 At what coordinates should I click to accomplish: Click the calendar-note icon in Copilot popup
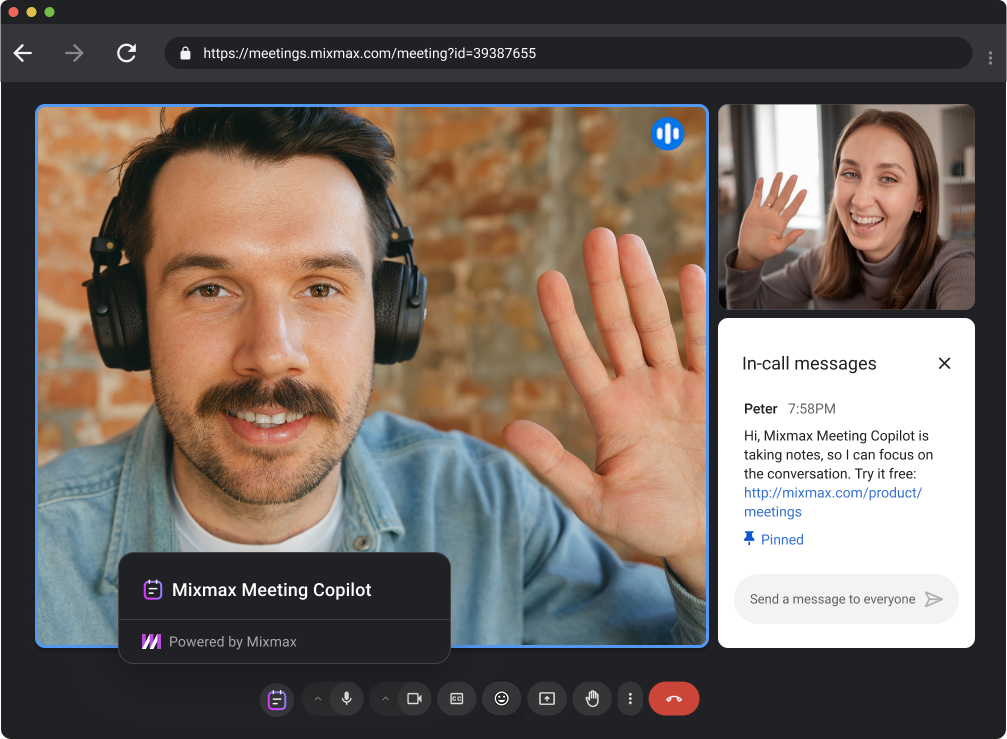pos(153,589)
